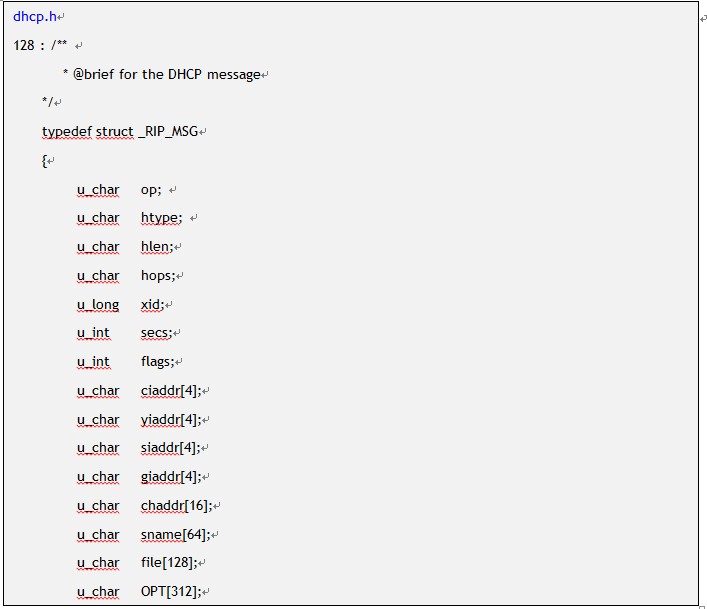Select the '@brief for the DHCP message' comment
The image size is (707, 609).
[x=166, y=74]
